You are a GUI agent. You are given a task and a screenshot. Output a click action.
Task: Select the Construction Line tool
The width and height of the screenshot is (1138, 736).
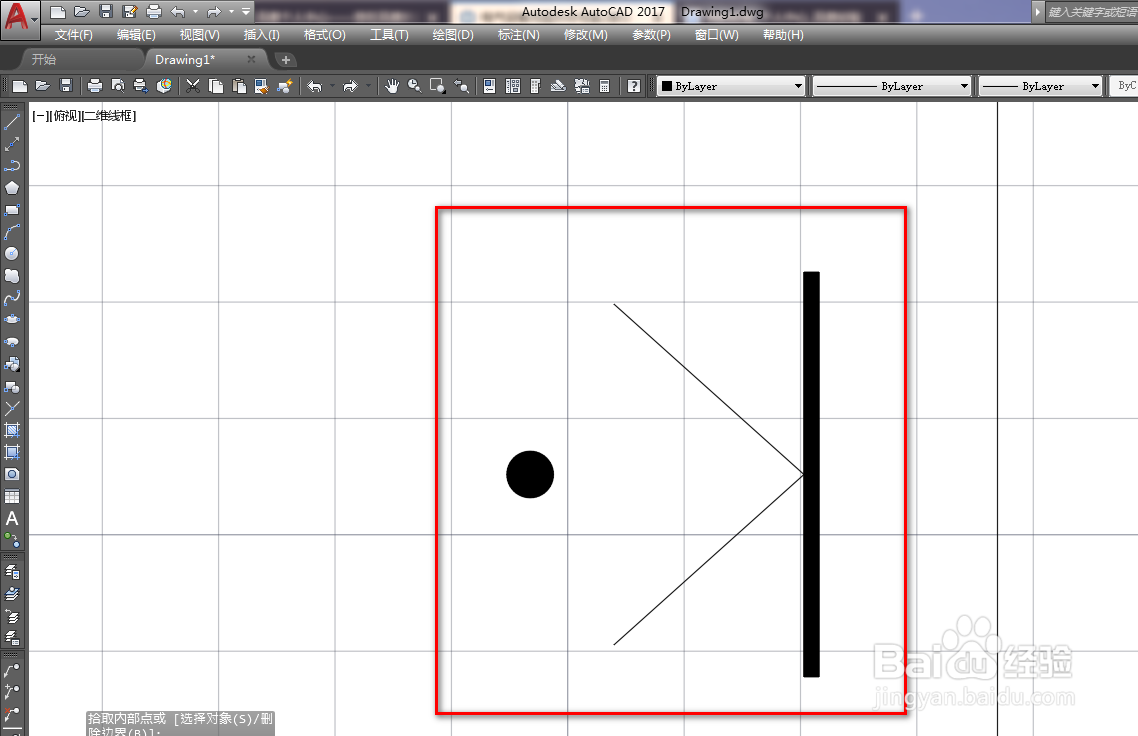point(12,144)
